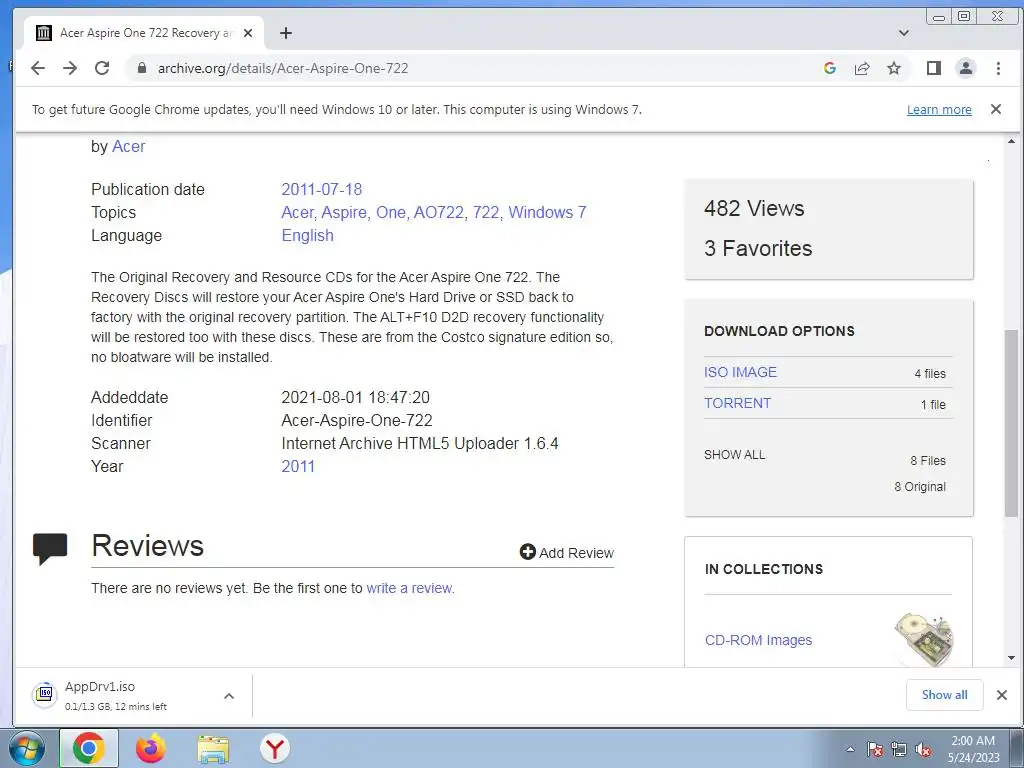Click the Google icon in address bar
The height and width of the screenshot is (768, 1024).
[x=830, y=68]
